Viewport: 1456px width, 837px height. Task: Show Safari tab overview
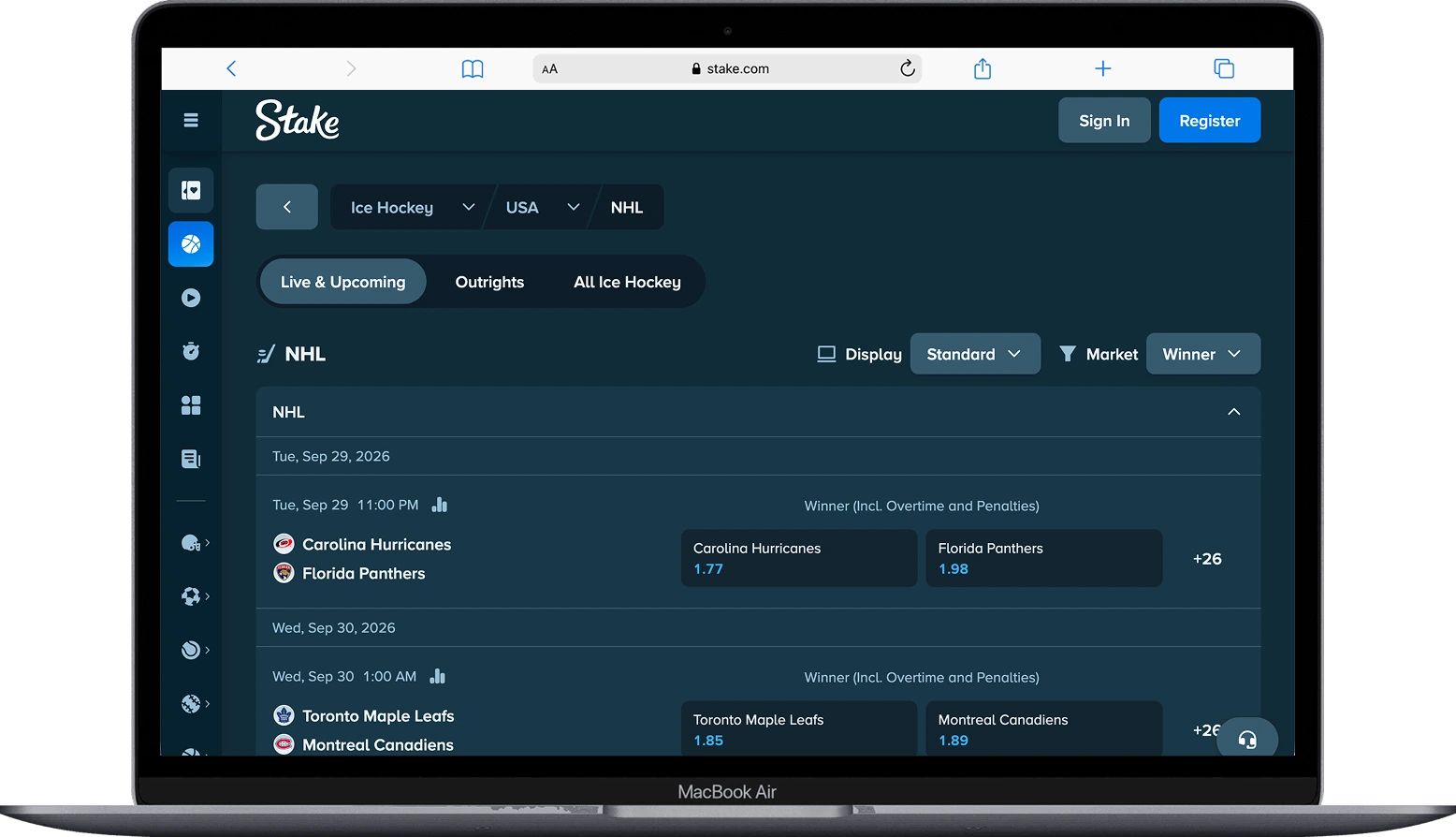[1224, 68]
